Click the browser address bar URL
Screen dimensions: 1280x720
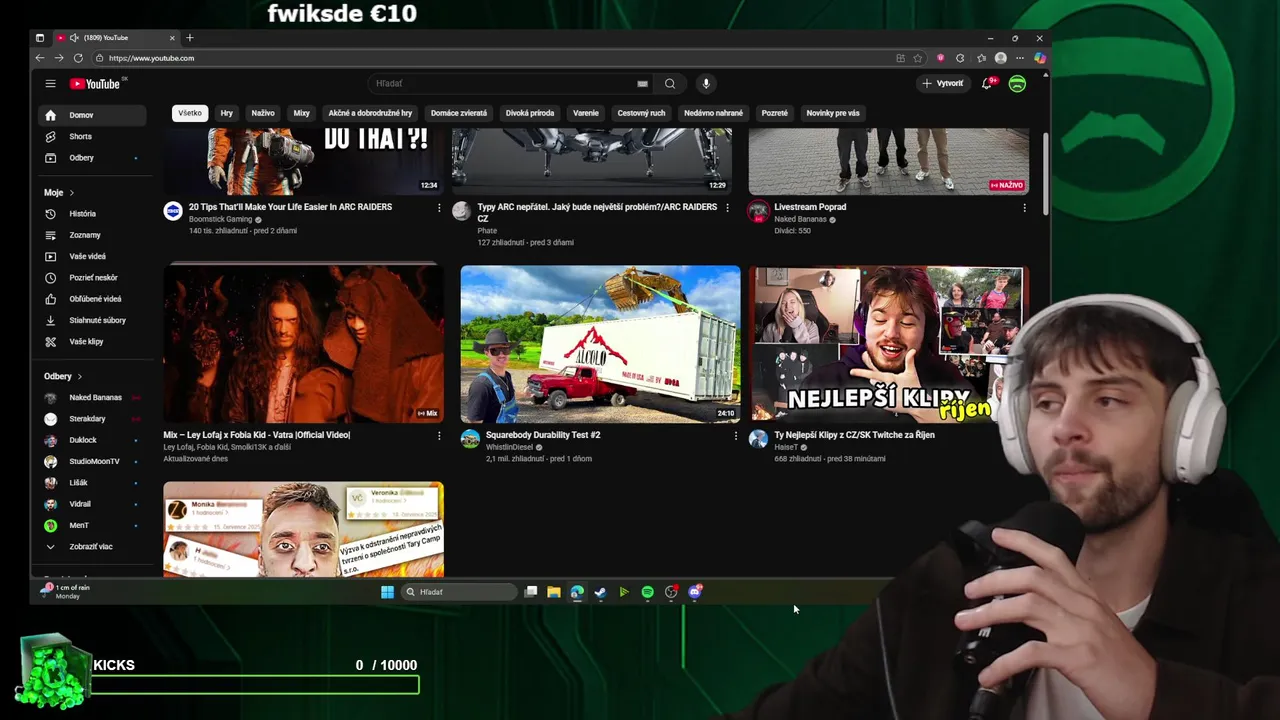coord(152,58)
